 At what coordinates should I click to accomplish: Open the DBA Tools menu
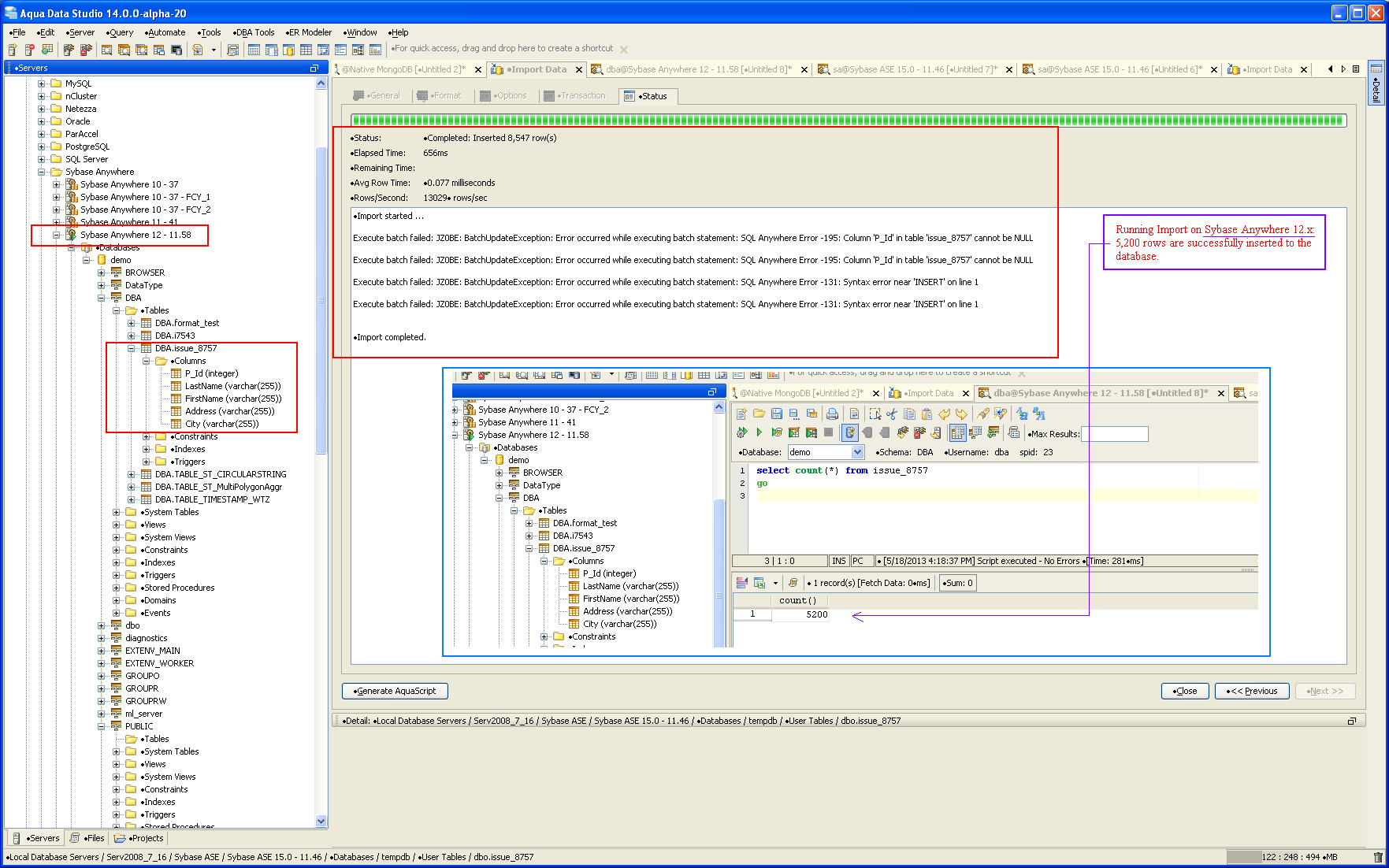pyautogui.click(x=254, y=32)
